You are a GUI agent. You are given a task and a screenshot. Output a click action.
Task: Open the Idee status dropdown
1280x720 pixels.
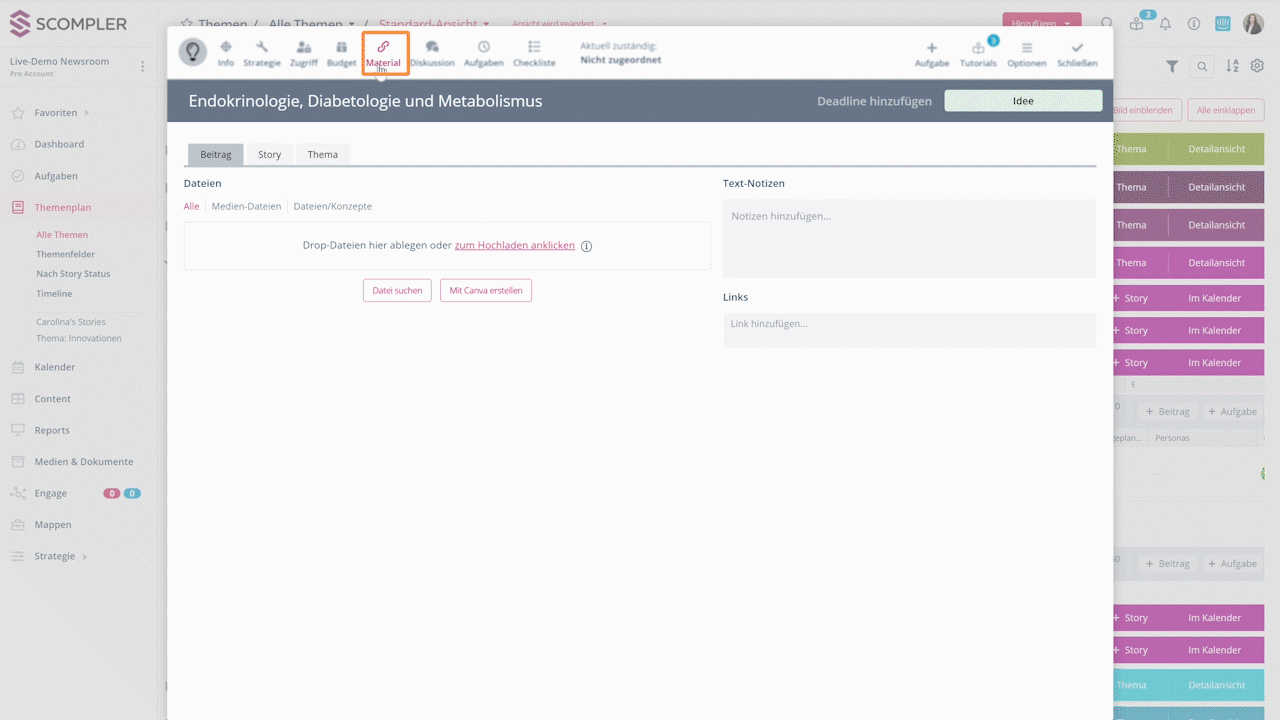pyautogui.click(x=1023, y=101)
